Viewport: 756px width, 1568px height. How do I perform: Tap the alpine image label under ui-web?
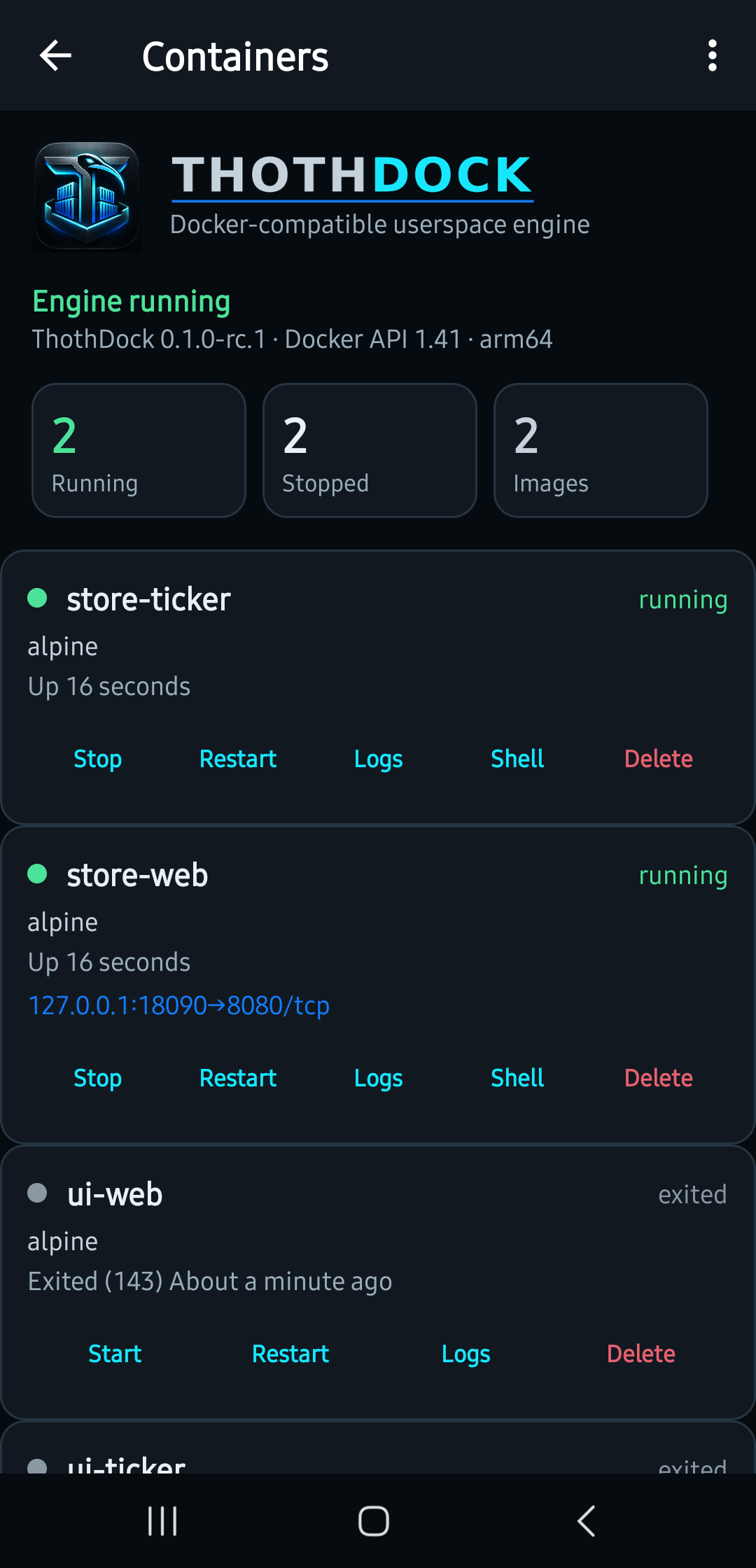[x=62, y=1242]
